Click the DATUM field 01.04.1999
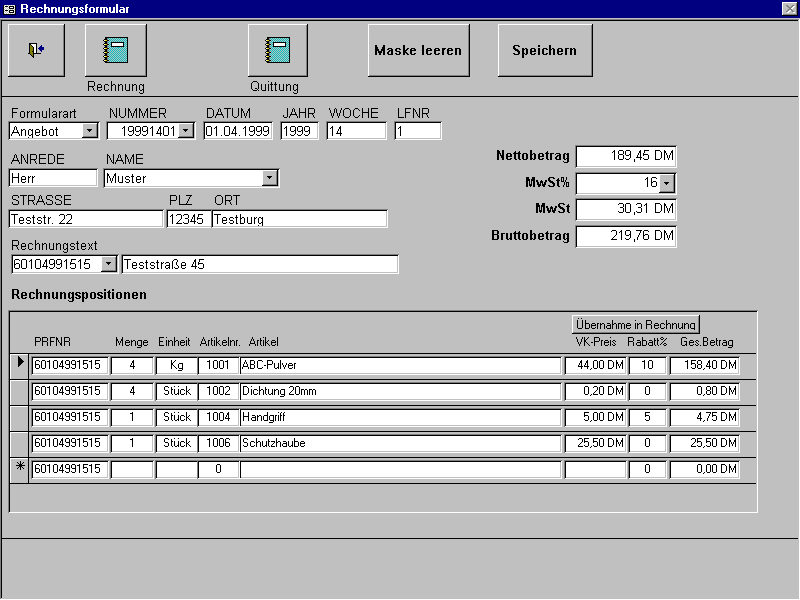 pos(238,131)
